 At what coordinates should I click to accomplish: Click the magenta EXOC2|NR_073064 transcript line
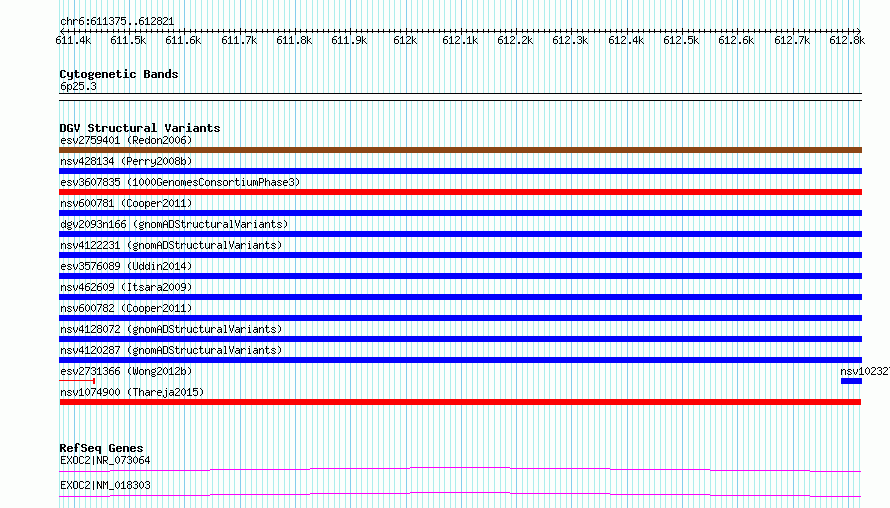pyautogui.click(x=460, y=469)
